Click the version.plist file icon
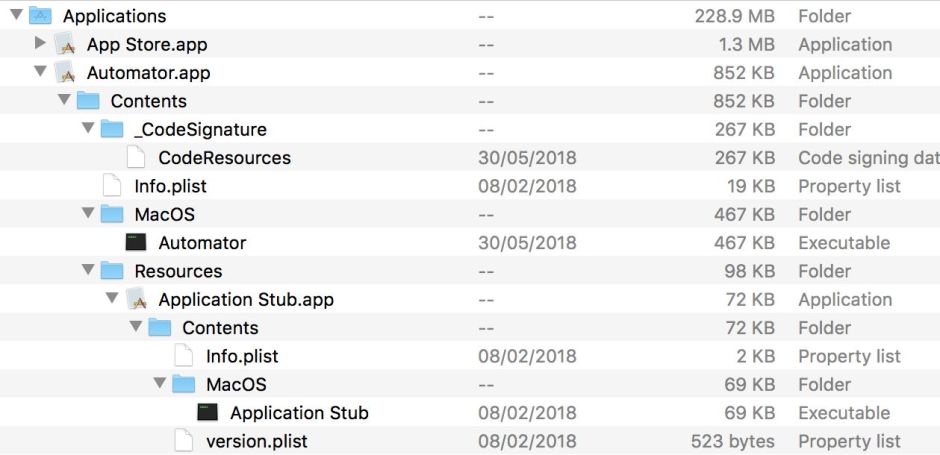 [x=184, y=441]
